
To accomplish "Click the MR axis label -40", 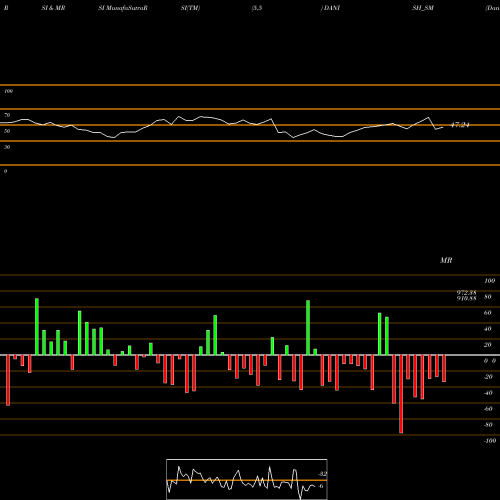I will 488,393.
